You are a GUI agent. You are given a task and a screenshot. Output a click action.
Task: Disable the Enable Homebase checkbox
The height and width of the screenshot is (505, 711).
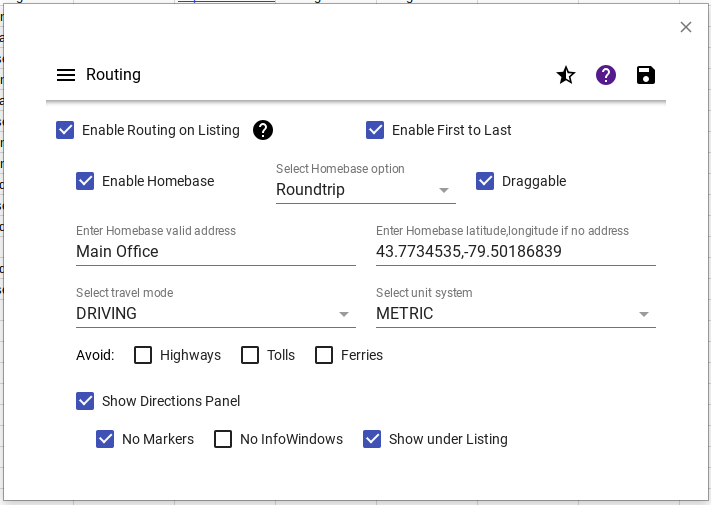[86, 181]
